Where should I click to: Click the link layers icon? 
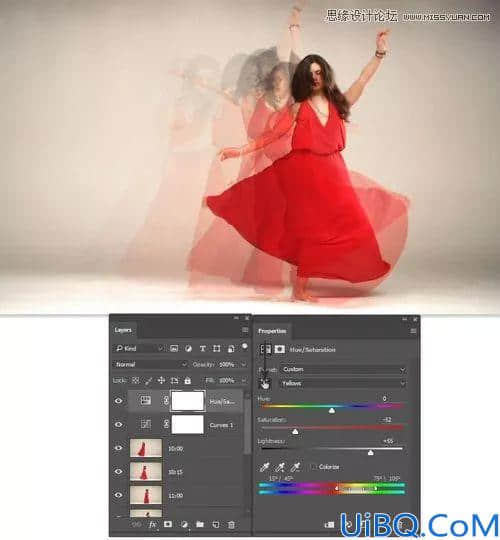tap(137, 525)
